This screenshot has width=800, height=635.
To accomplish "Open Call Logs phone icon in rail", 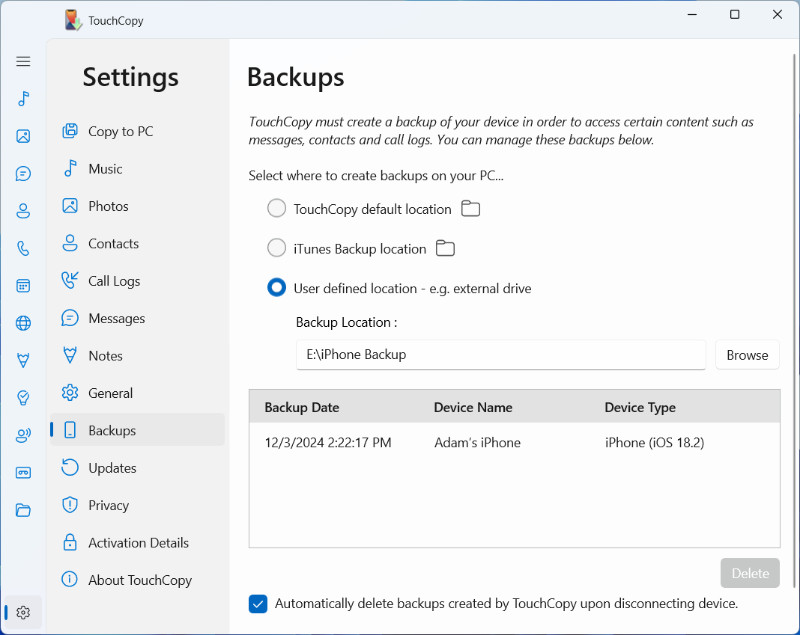I will (x=23, y=248).
